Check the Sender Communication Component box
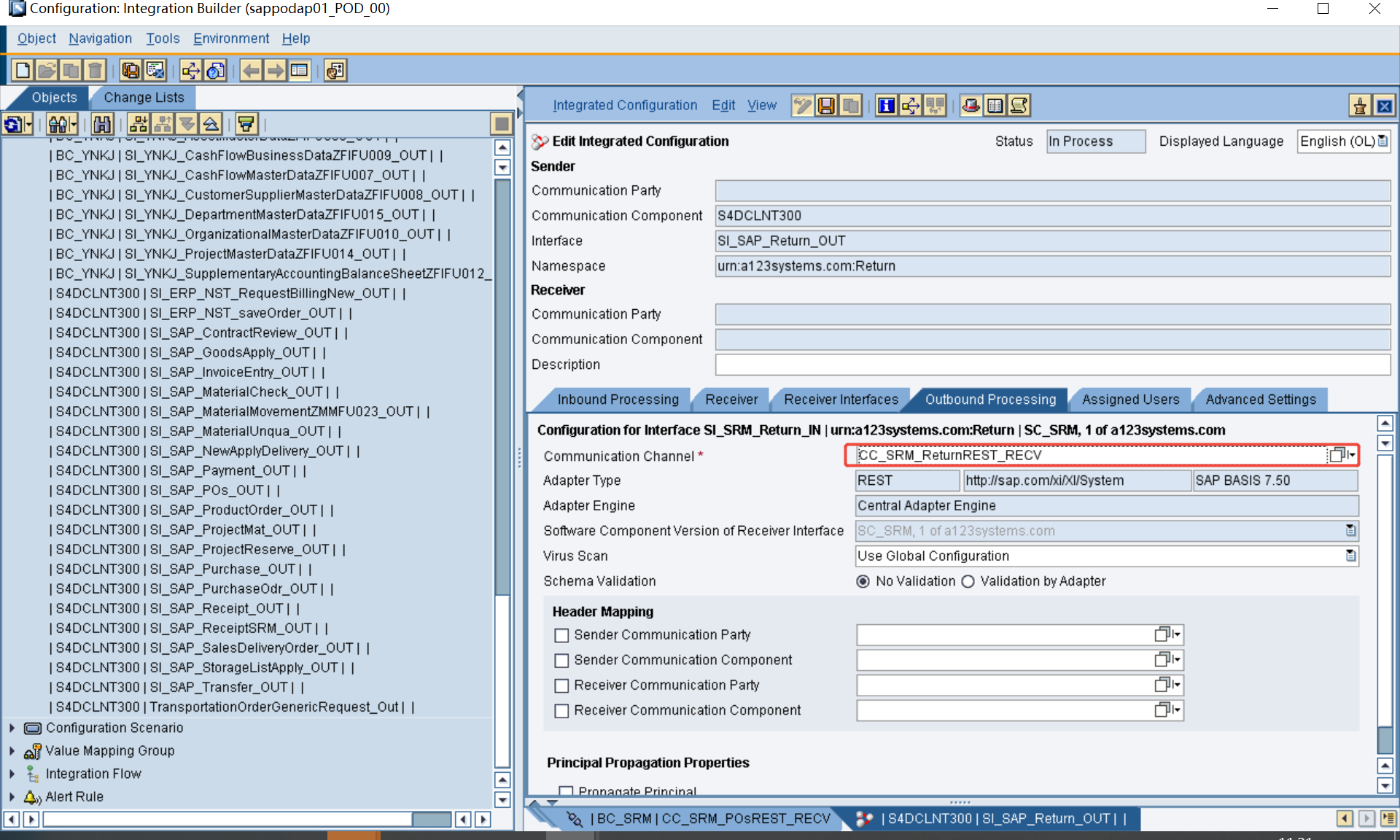The image size is (1400, 840). tap(561, 661)
